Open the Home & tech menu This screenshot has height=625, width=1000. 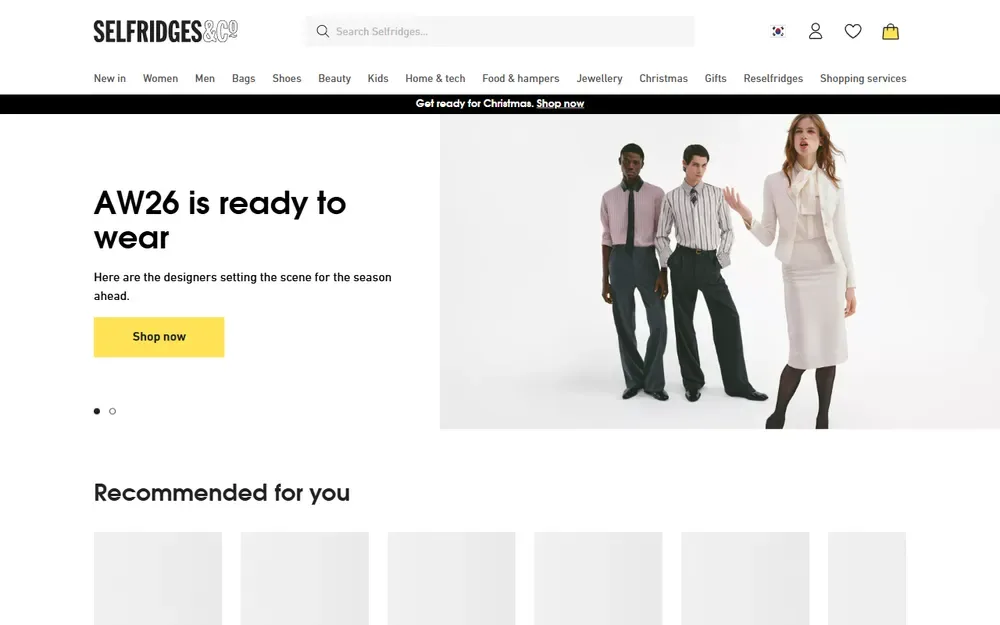click(435, 78)
